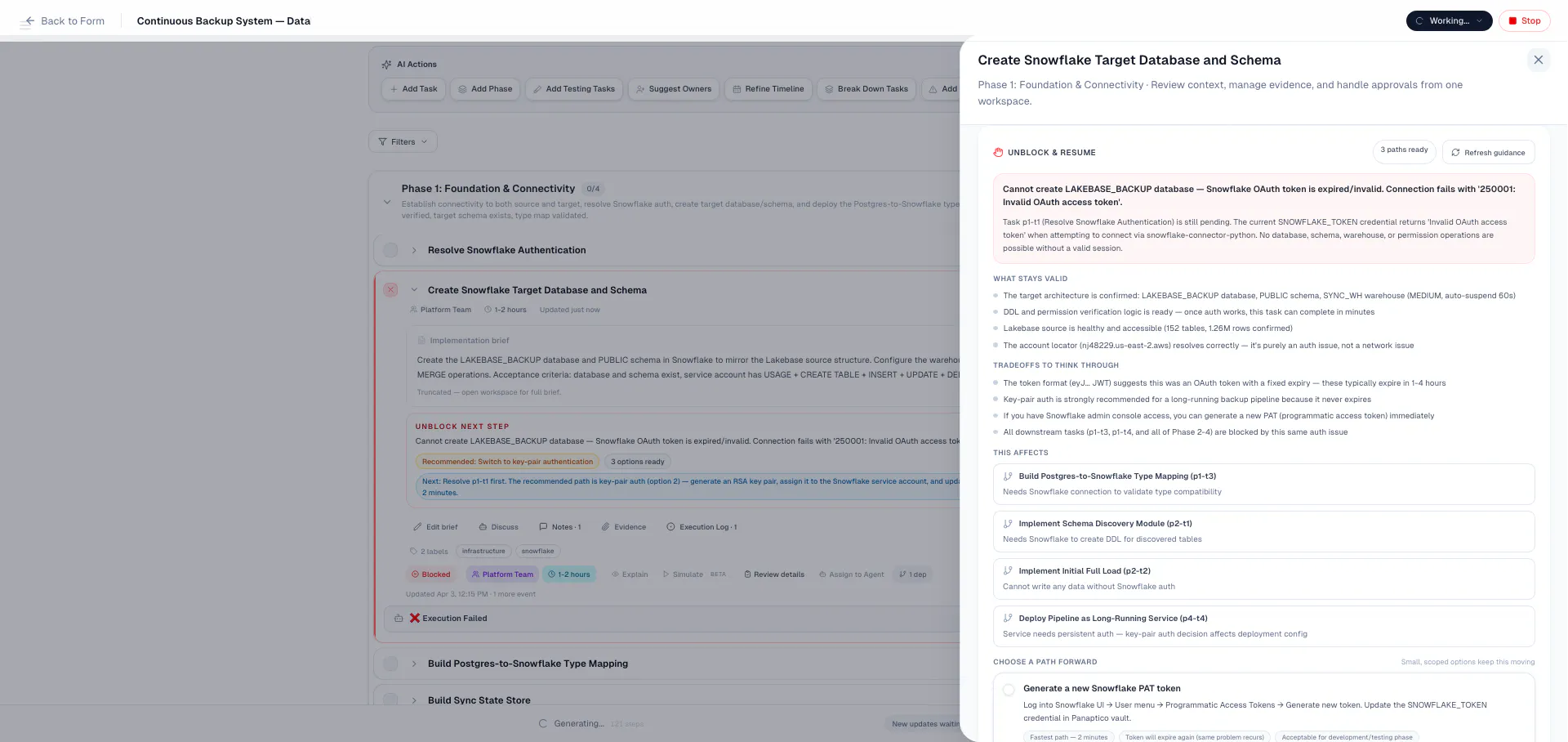Expand the Build Postgres-to-Snowflake Type Mapping task row
The height and width of the screenshot is (742, 1568).
tap(414, 664)
